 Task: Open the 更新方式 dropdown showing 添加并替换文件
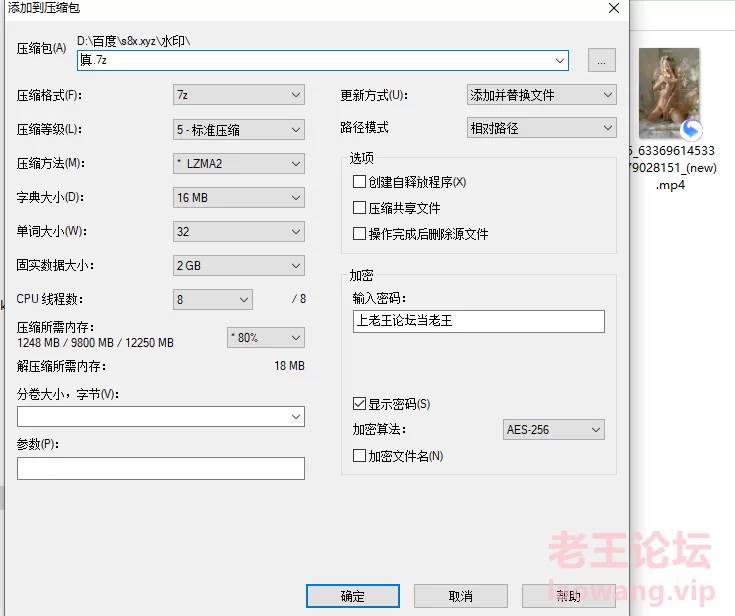tap(541, 95)
